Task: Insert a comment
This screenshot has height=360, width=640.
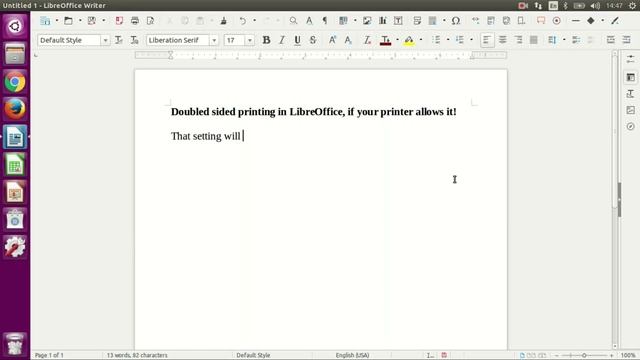Action: pos(541,20)
